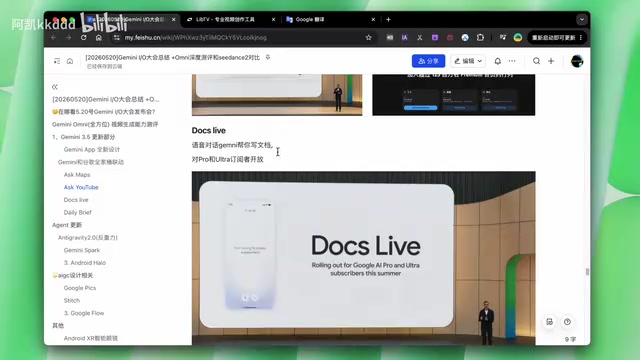Viewport: 640px width, 360px height.
Task: Click the comments panel icon at bottom right
Action: (x=549, y=322)
